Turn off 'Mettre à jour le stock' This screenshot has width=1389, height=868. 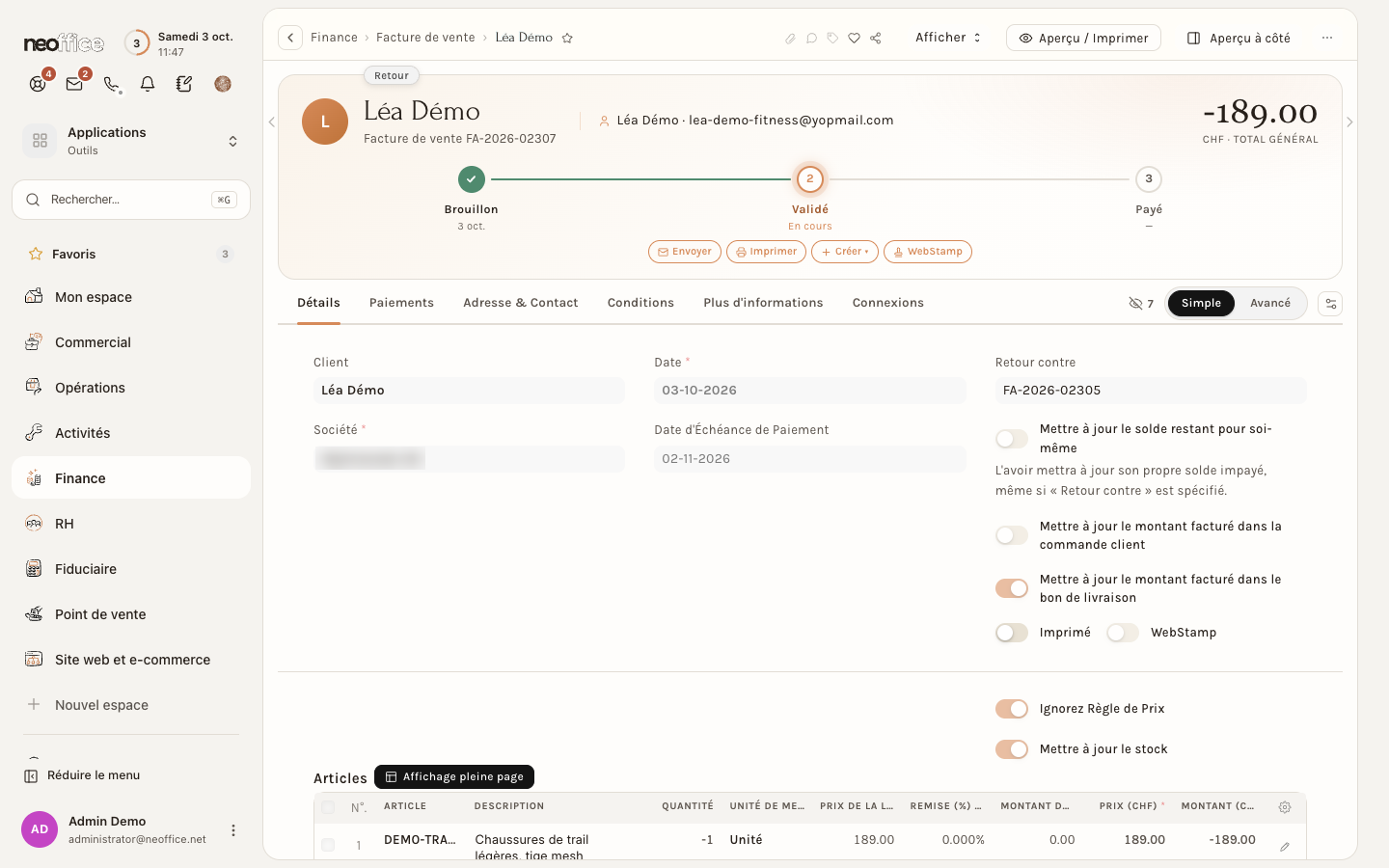(1012, 749)
